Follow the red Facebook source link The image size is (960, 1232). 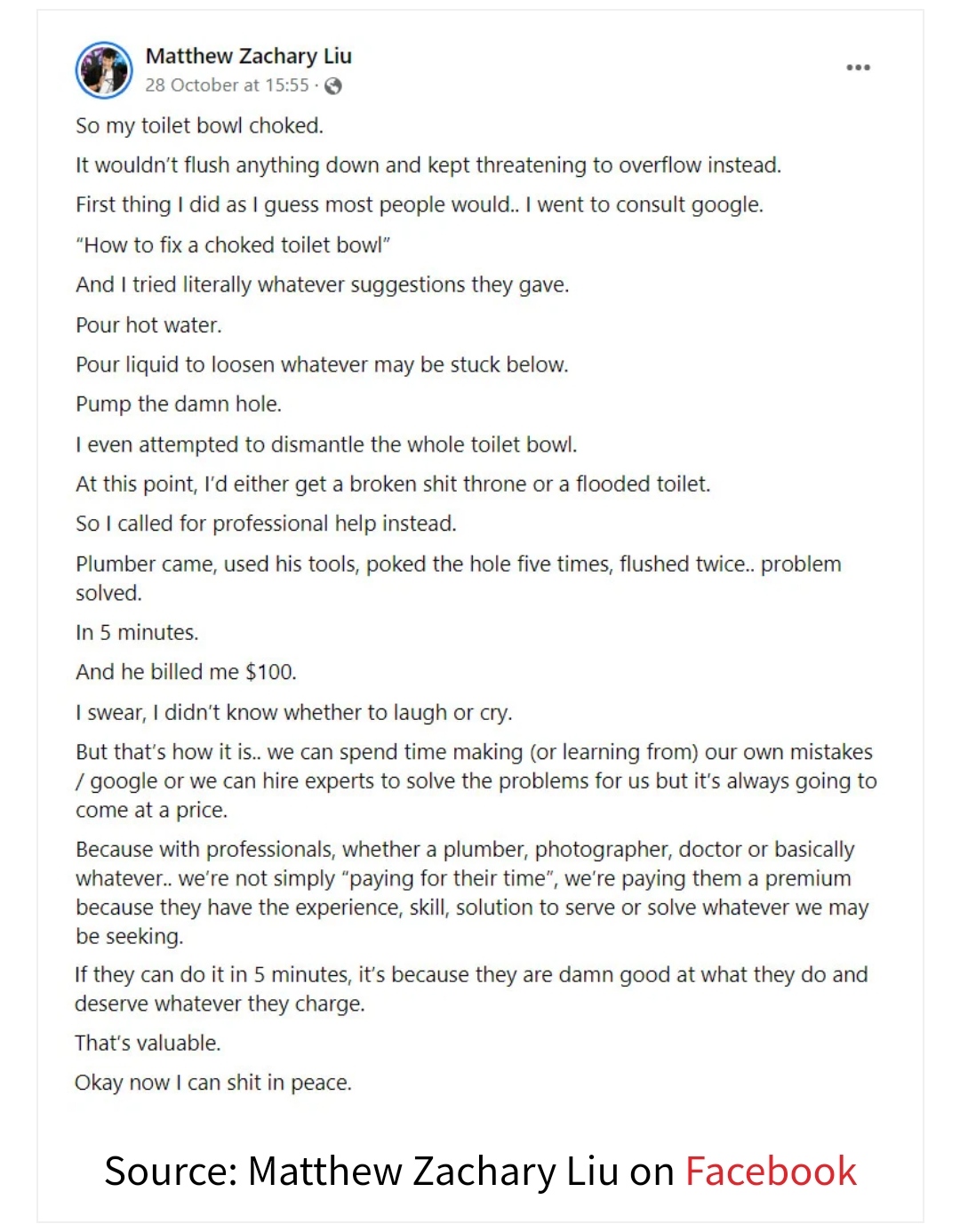(770, 1171)
